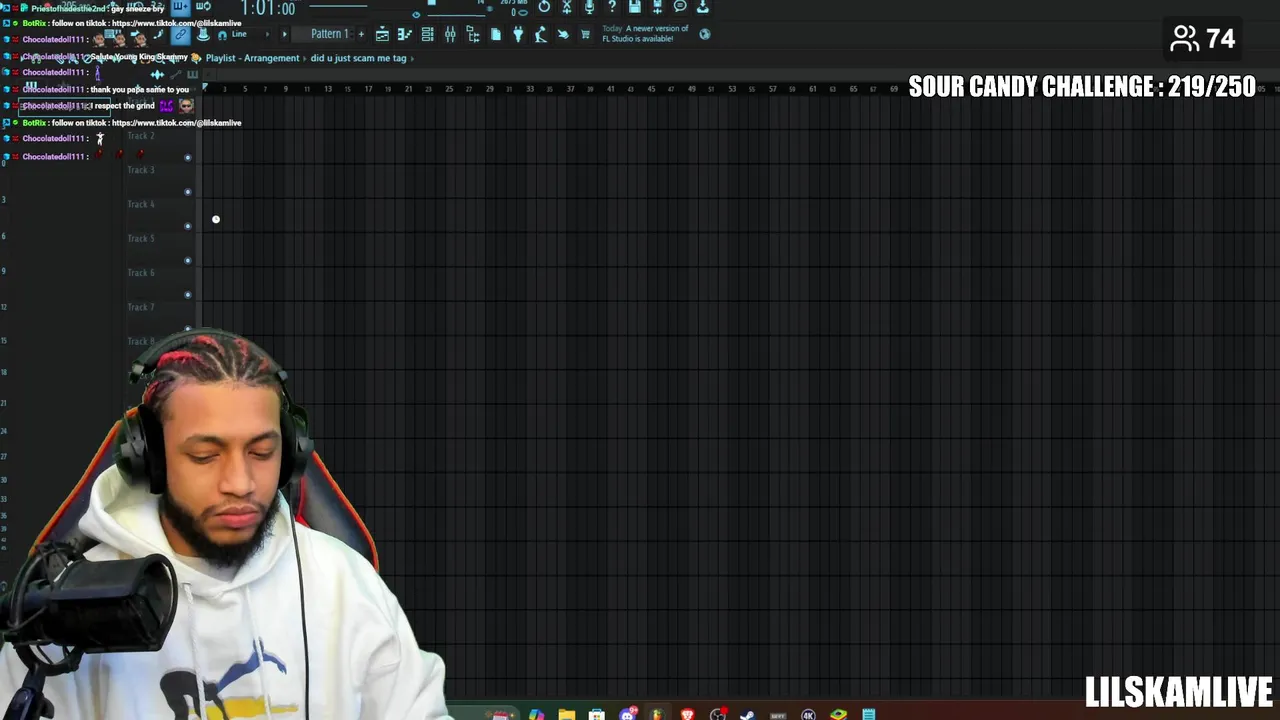Select the Track 7 label
The height and width of the screenshot is (720, 1280).
141,307
